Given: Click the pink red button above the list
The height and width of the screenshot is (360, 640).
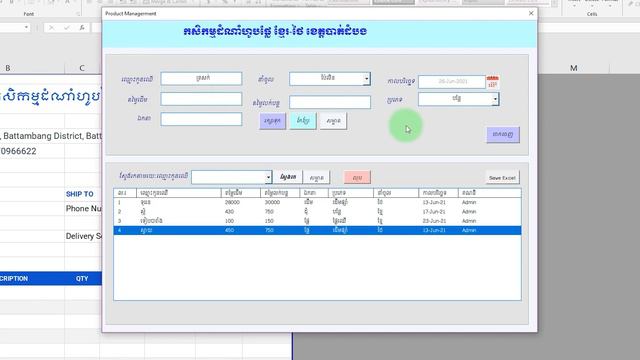Looking at the screenshot, I should pyautogui.click(x=357, y=178).
